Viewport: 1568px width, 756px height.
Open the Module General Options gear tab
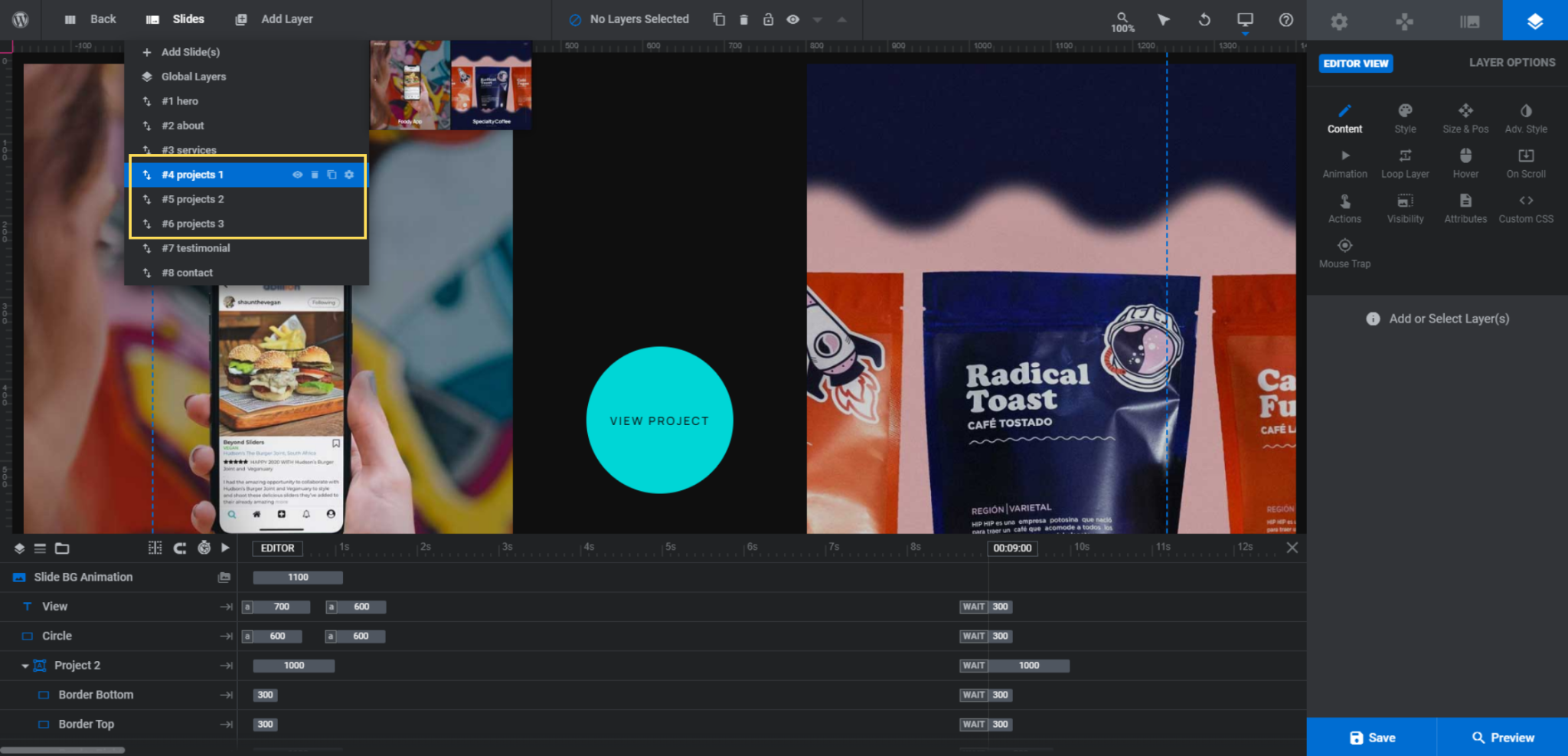[1339, 21]
